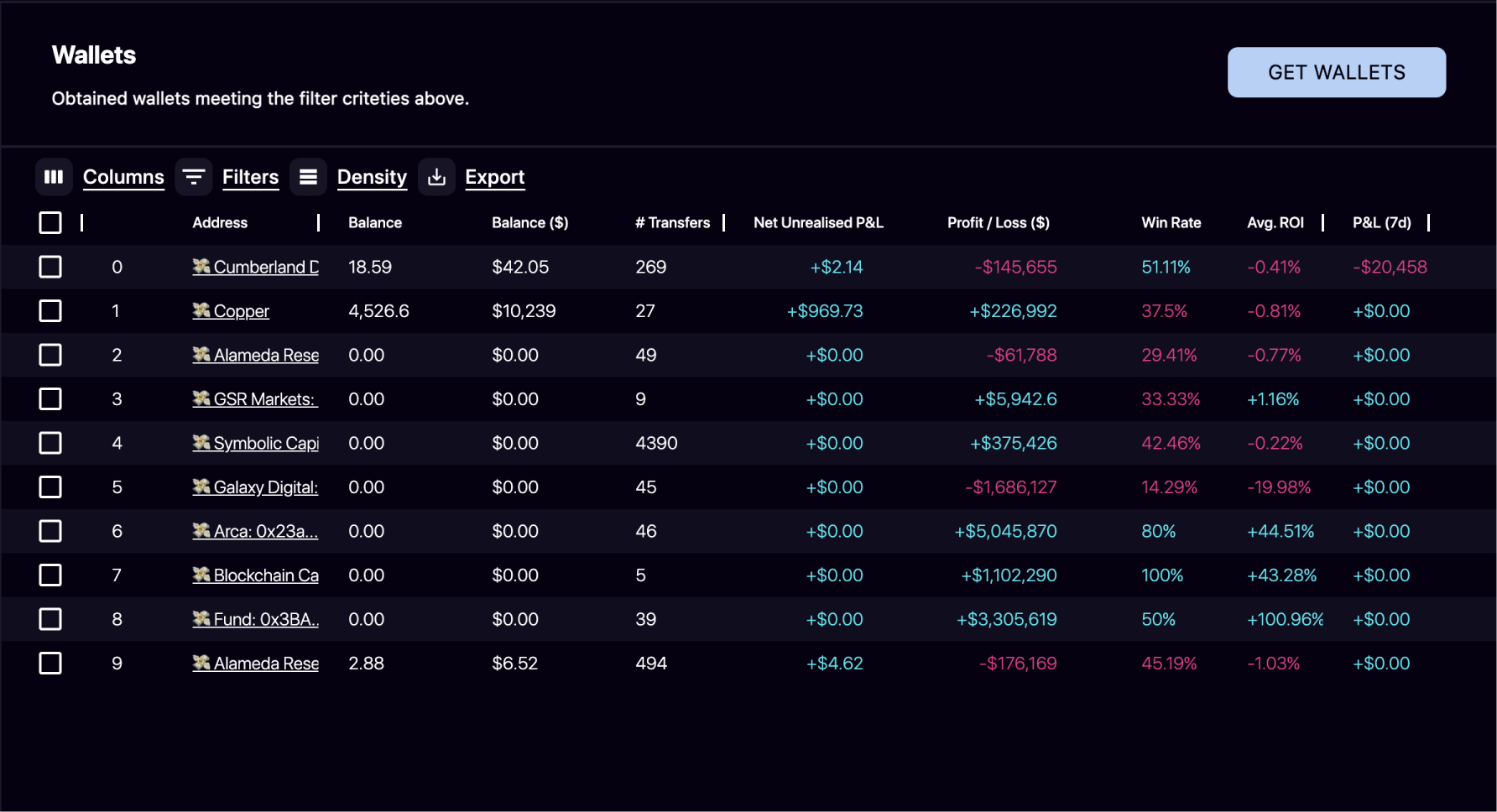
Task: Open the Density options
Action: point(372,177)
